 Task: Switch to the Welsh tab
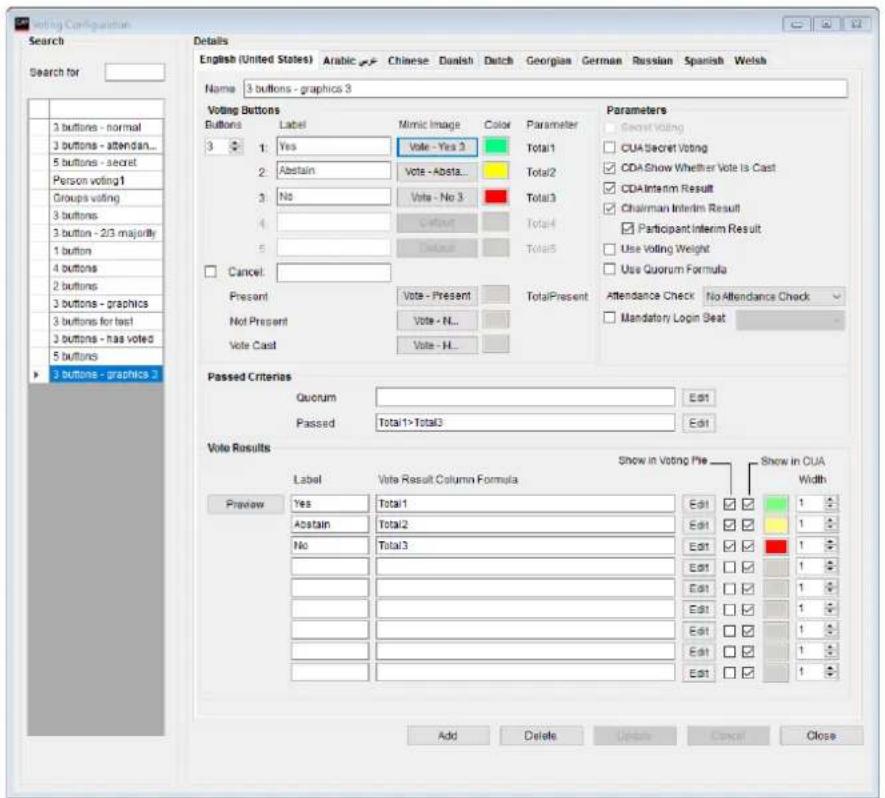click(750, 61)
